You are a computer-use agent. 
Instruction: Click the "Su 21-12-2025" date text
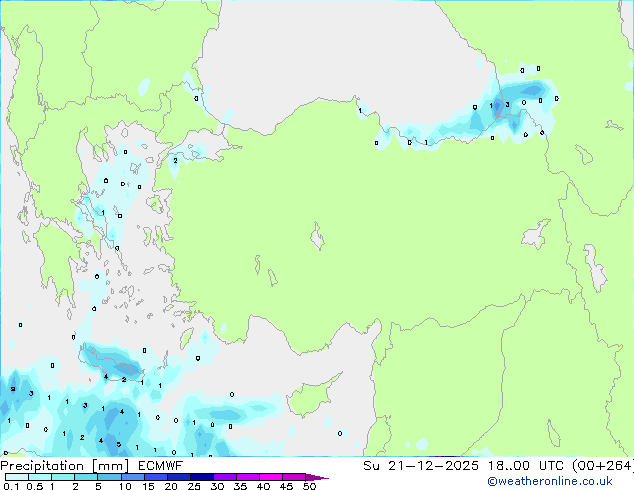(x=421, y=466)
